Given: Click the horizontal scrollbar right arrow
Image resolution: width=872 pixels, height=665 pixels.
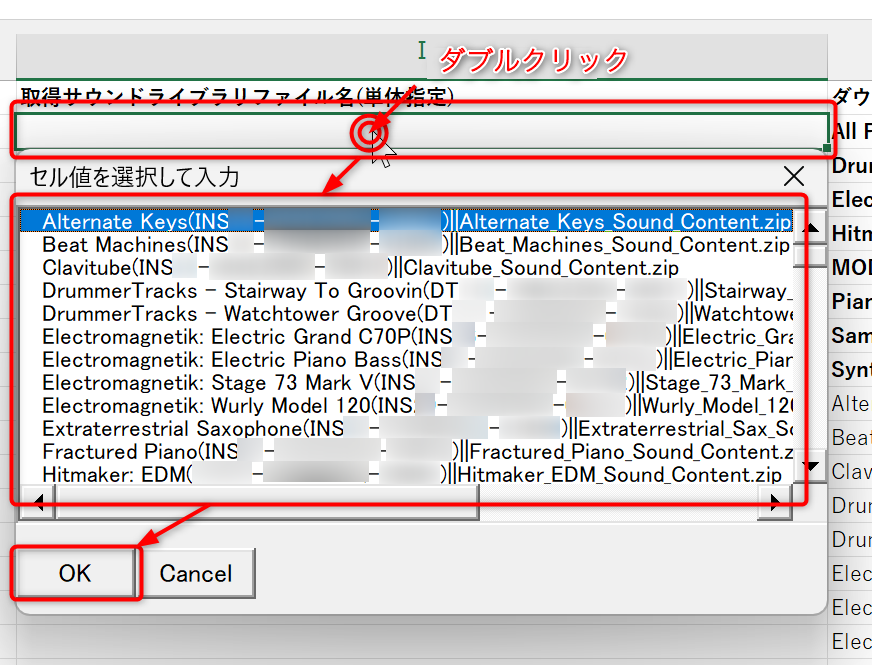Looking at the screenshot, I should pyautogui.click(x=774, y=503).
